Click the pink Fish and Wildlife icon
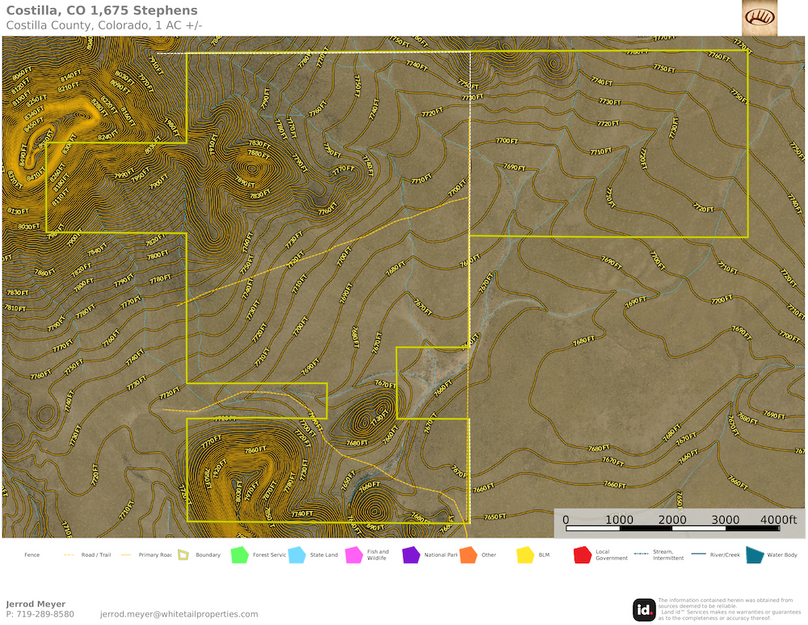The width and height of the screenshot is (808, 625). [x=352, y=554]
